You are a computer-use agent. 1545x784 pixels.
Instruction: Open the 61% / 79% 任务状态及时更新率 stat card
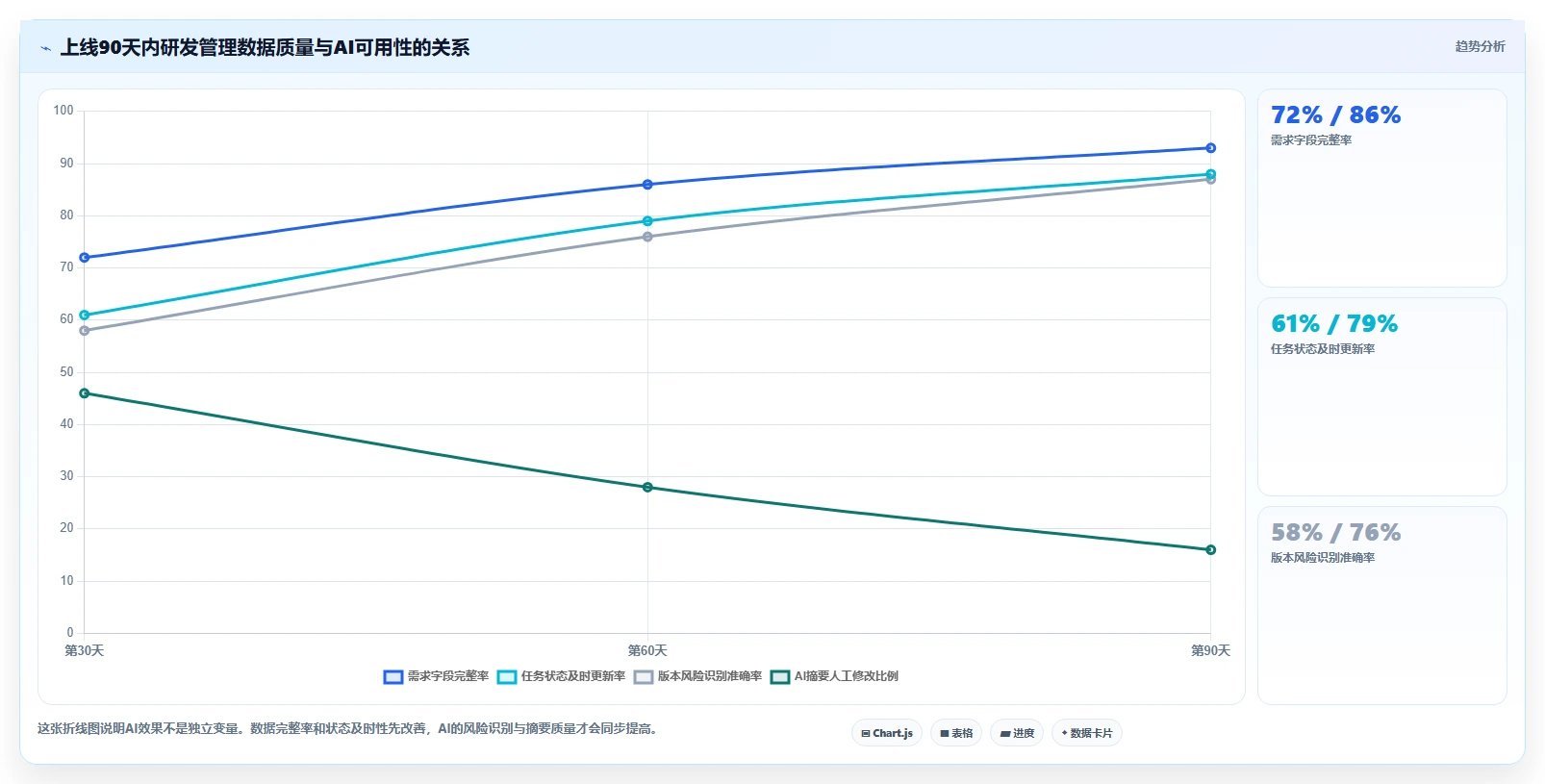[x=1382, y=397]
